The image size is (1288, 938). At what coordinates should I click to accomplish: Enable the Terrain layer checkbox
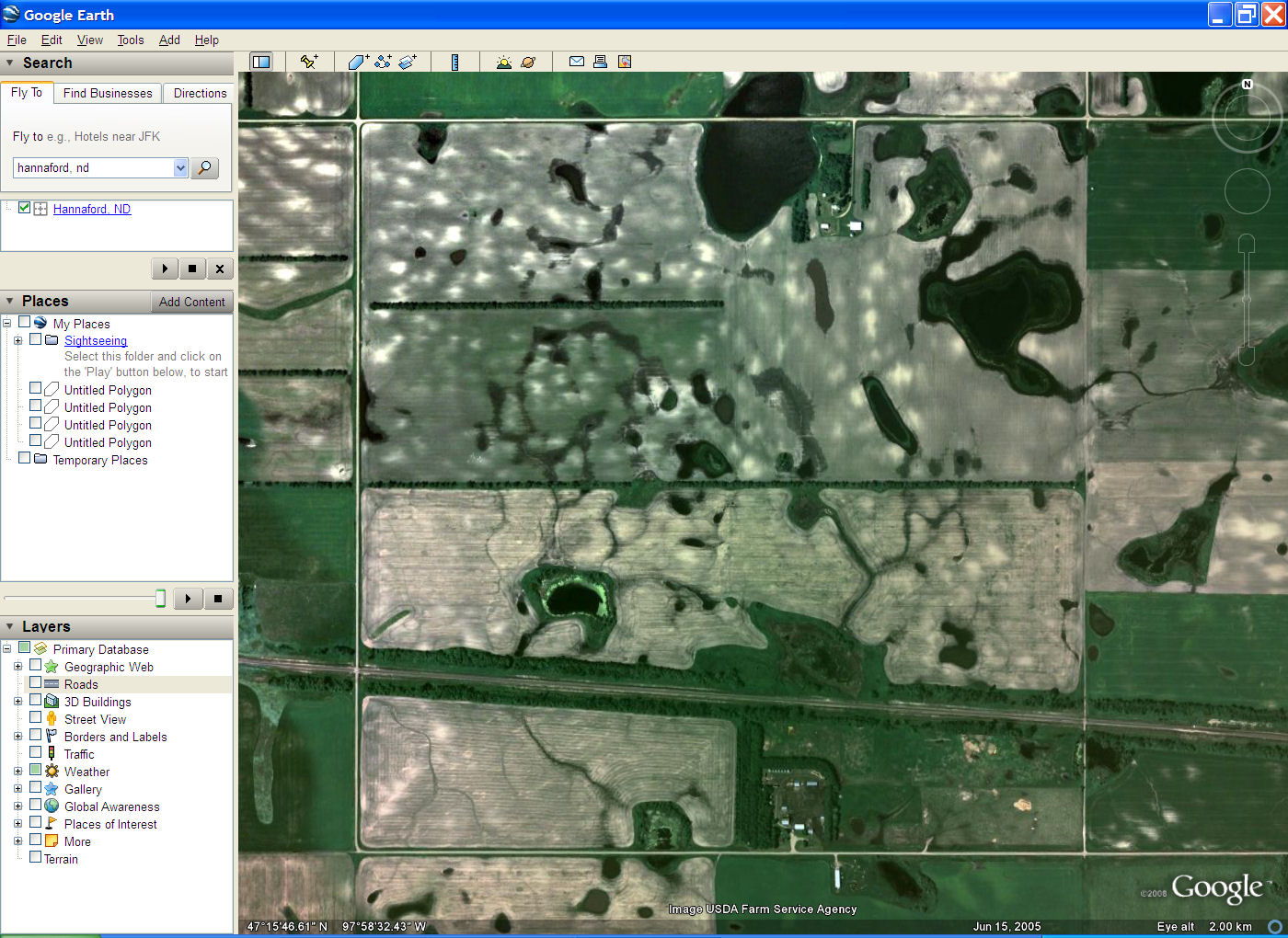click(x=35, y=857)
